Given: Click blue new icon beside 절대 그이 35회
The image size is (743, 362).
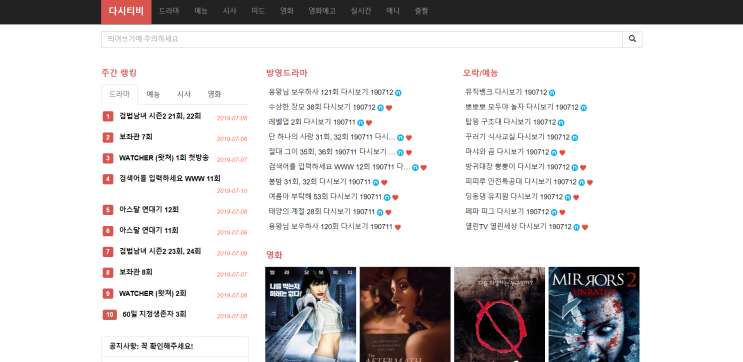Looking at the screenshot, I should [x=400, y=153].
